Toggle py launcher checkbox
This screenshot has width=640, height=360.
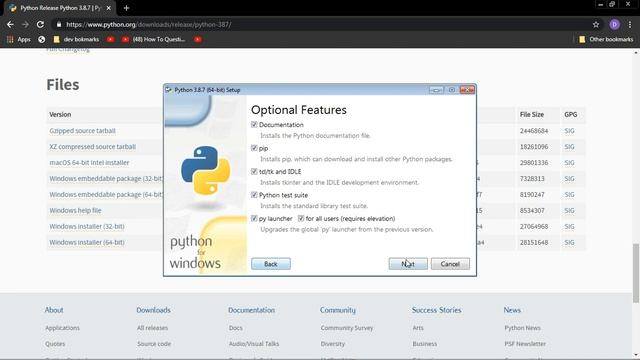click(x=254, y=218)
